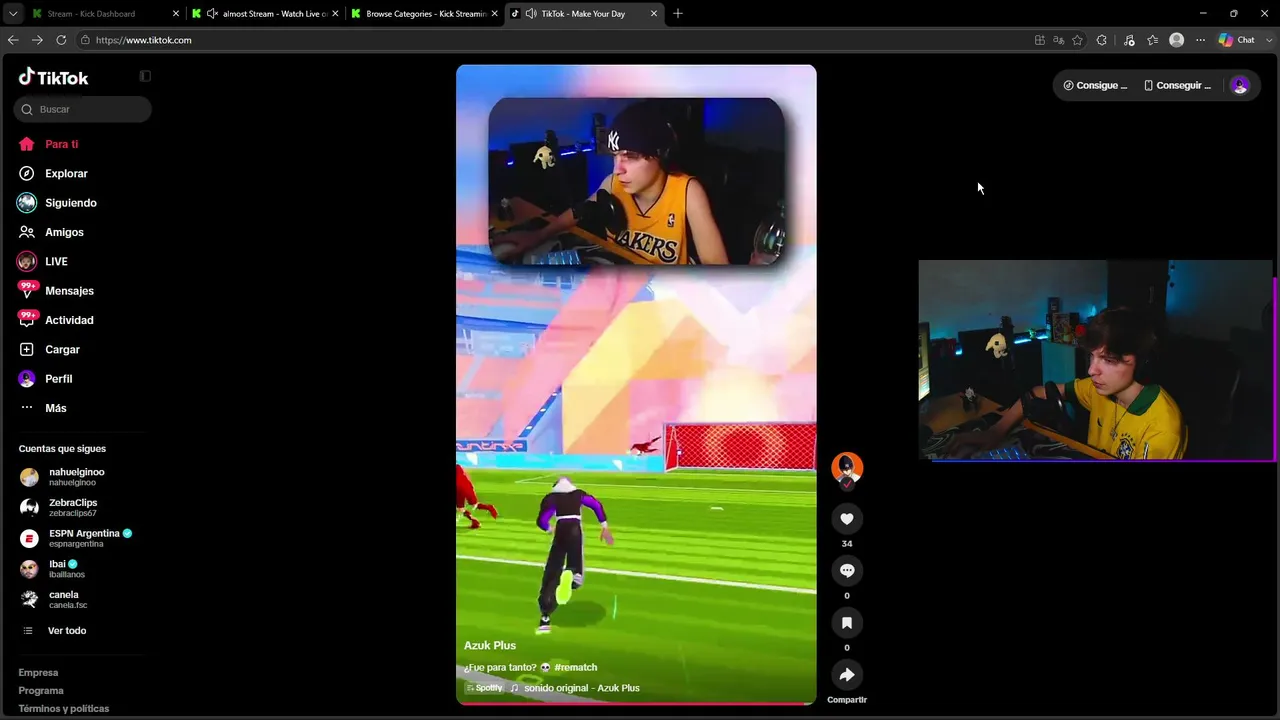Open the browser Extensions menu
The image size is (1280, 720).
[x=1102, y=40]
